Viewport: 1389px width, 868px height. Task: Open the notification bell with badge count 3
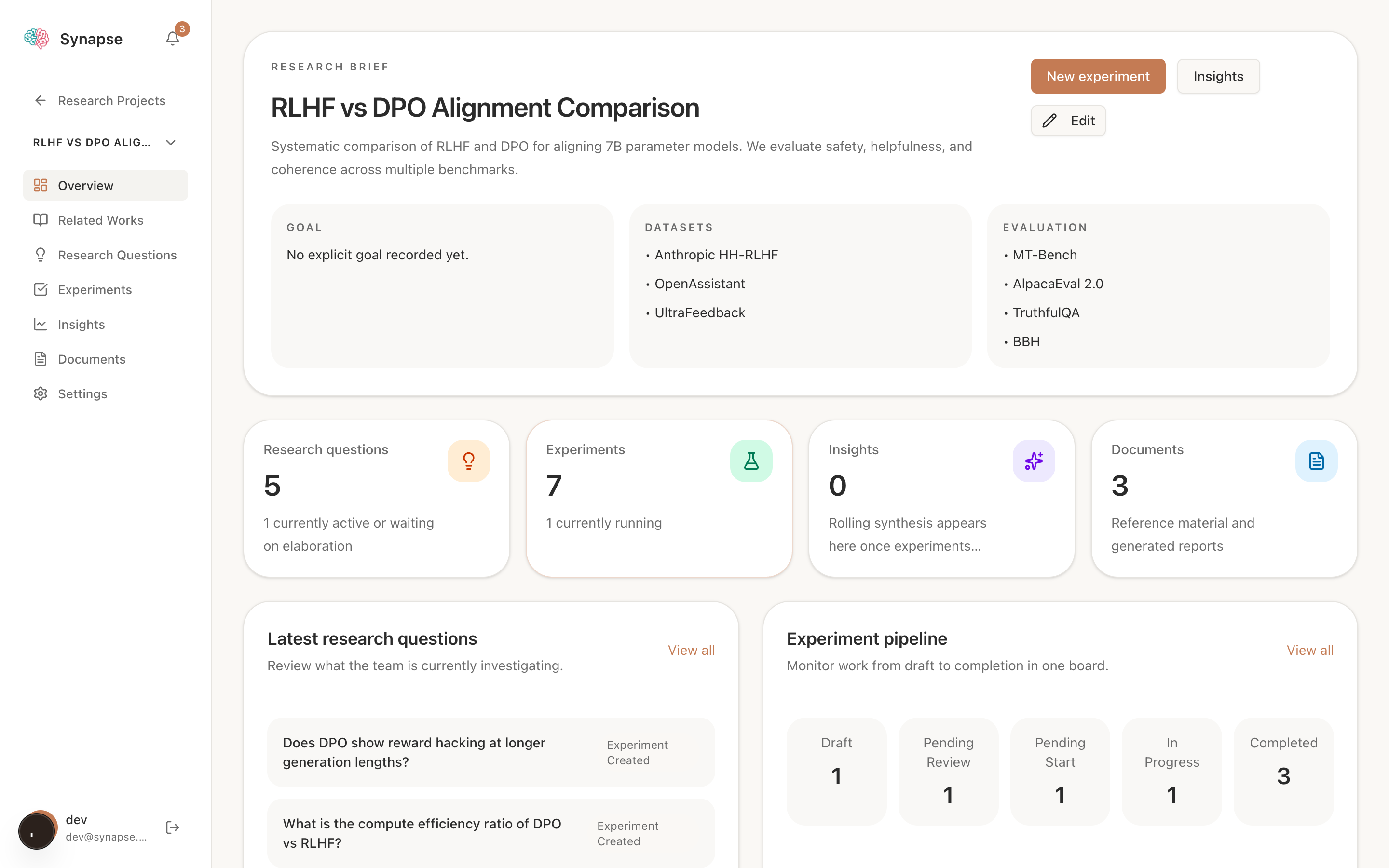click(x=173, y=38)
